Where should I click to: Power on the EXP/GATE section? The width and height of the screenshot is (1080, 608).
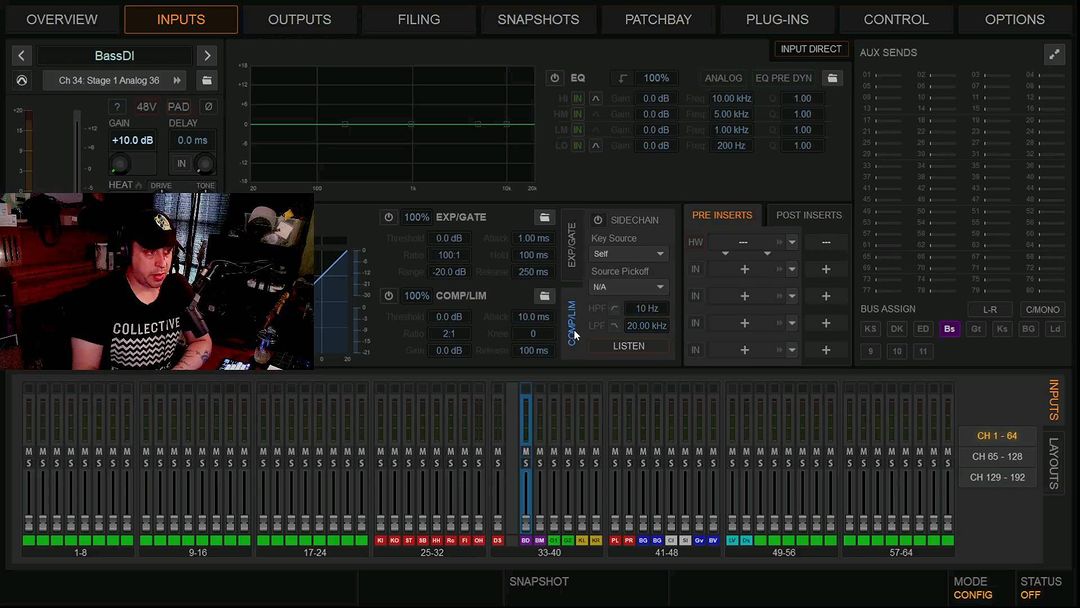coord(388,217)
